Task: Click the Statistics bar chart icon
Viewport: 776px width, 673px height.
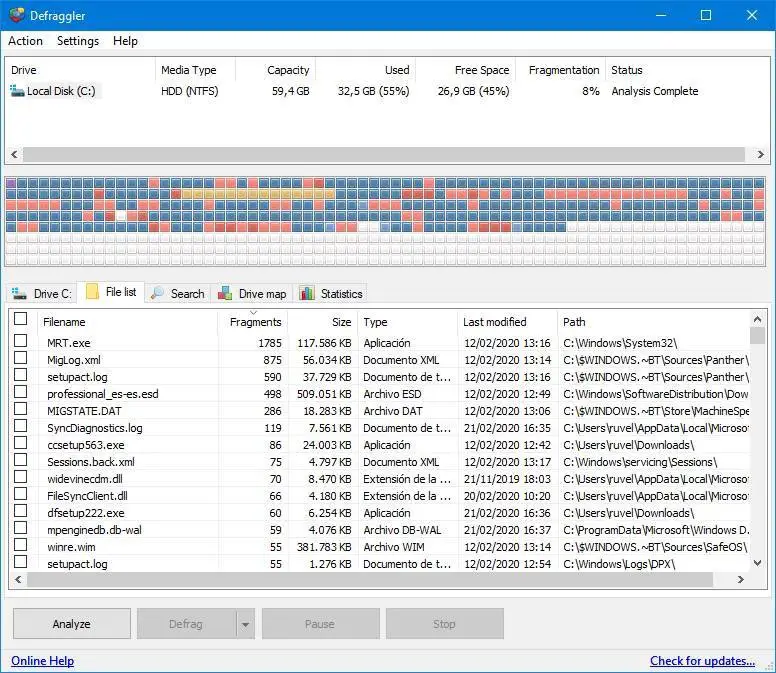Action: click(x=306, y=293)
